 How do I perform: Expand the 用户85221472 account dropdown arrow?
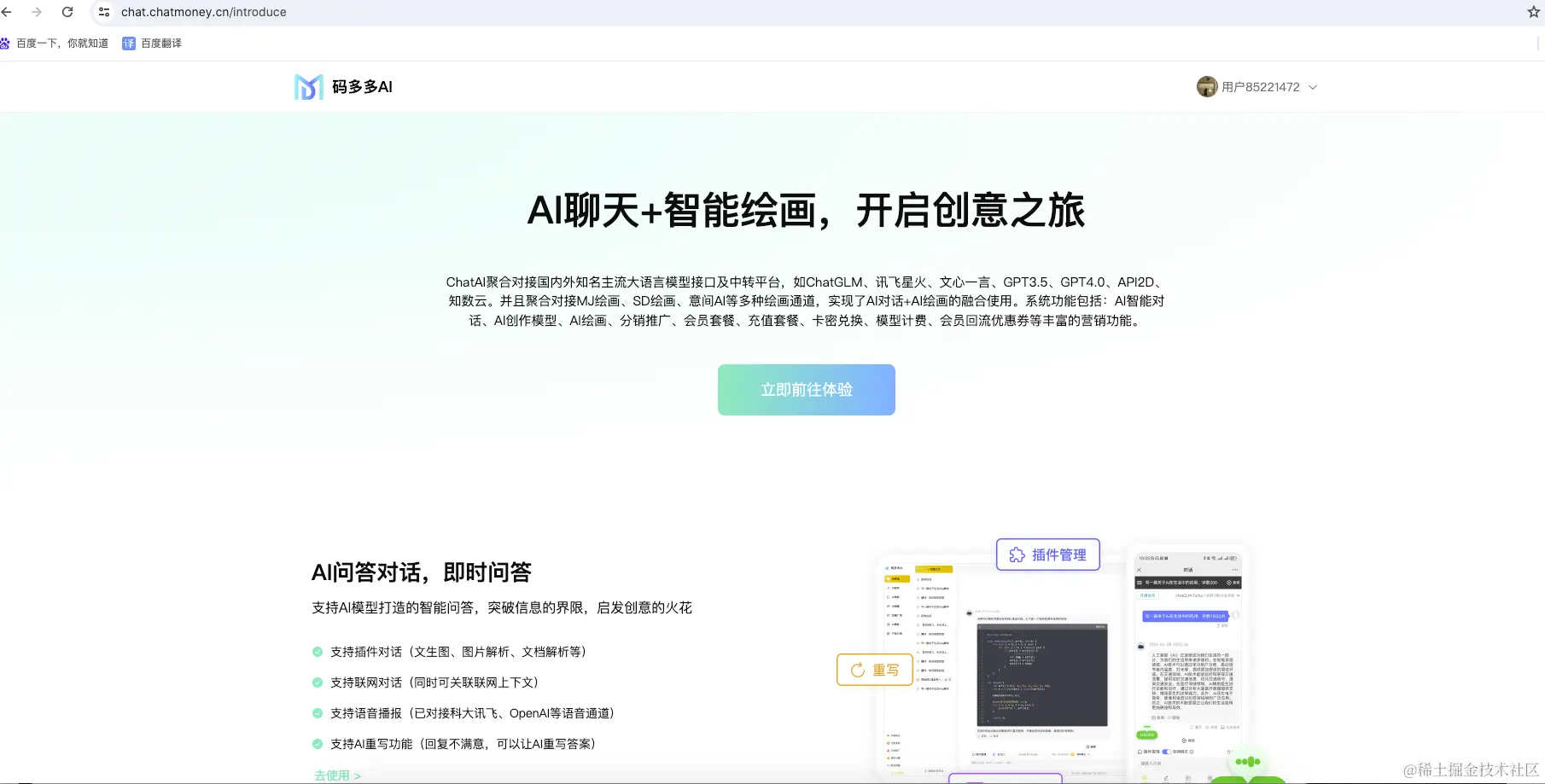click(x=1313, y=87)
